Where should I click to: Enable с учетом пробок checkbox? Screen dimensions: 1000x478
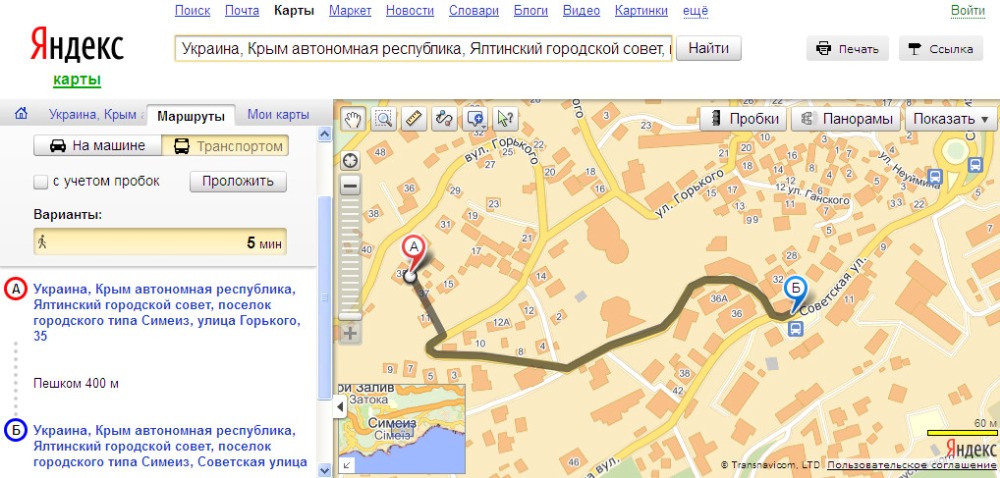point(40,182)
